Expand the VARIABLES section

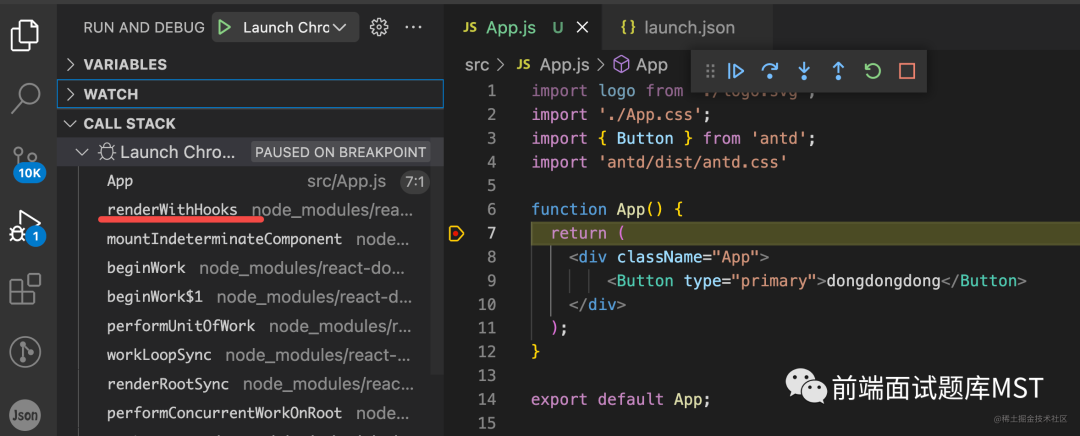click(x=250, y=65)
